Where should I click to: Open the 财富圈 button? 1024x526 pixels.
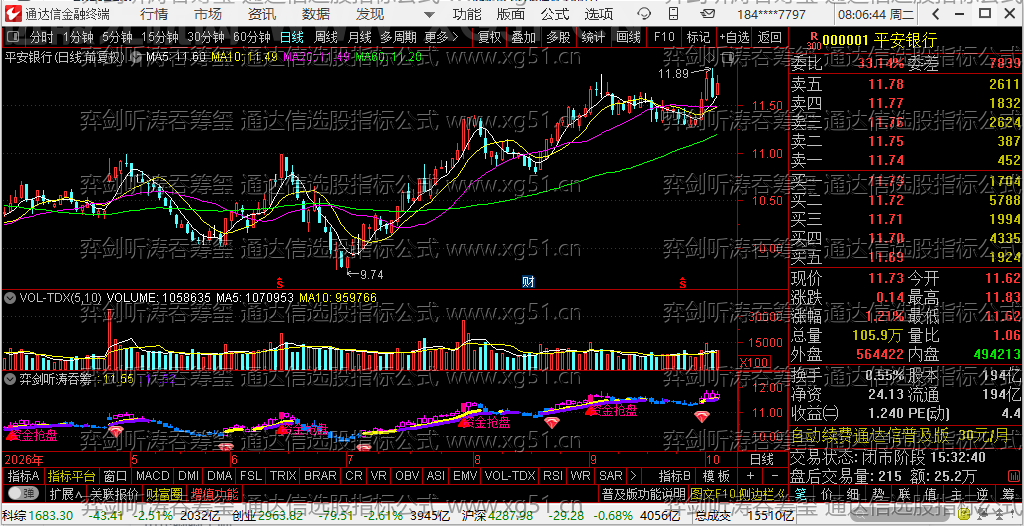[164, 493]
